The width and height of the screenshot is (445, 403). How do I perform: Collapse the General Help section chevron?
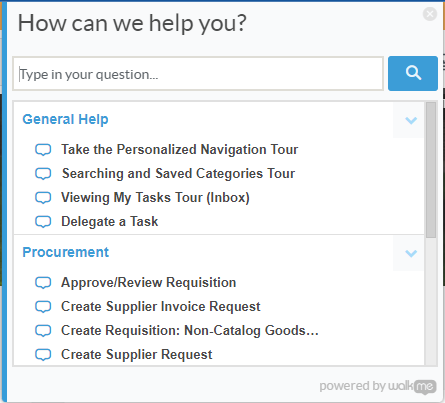[411, 120]
